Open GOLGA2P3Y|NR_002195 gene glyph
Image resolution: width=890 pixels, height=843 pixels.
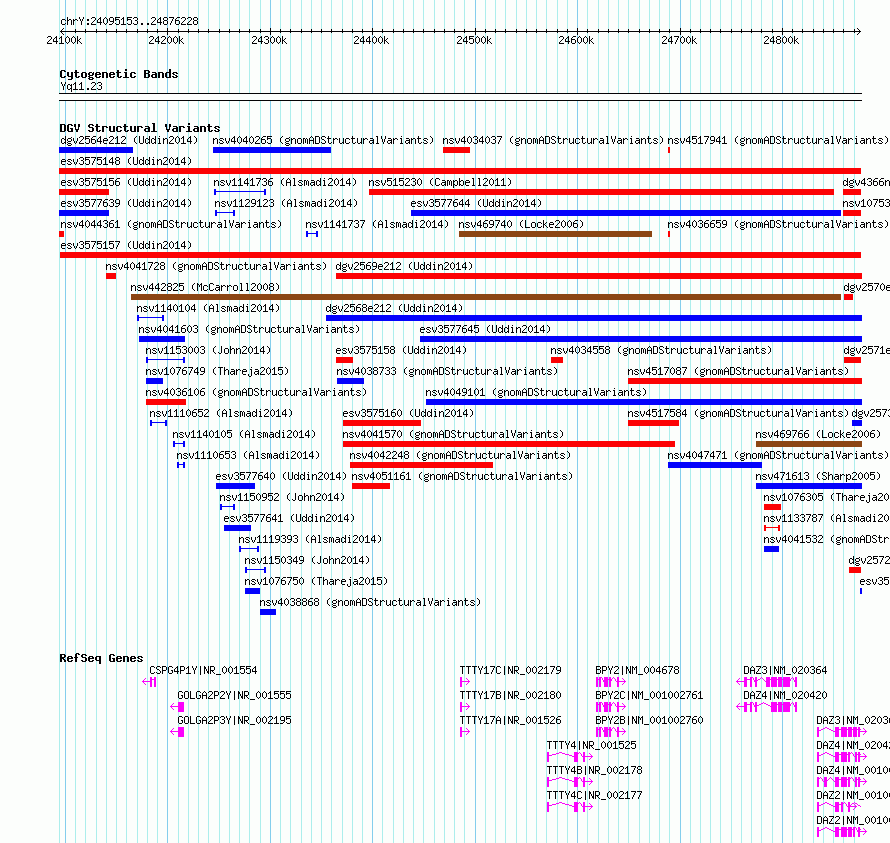point(177,732)
